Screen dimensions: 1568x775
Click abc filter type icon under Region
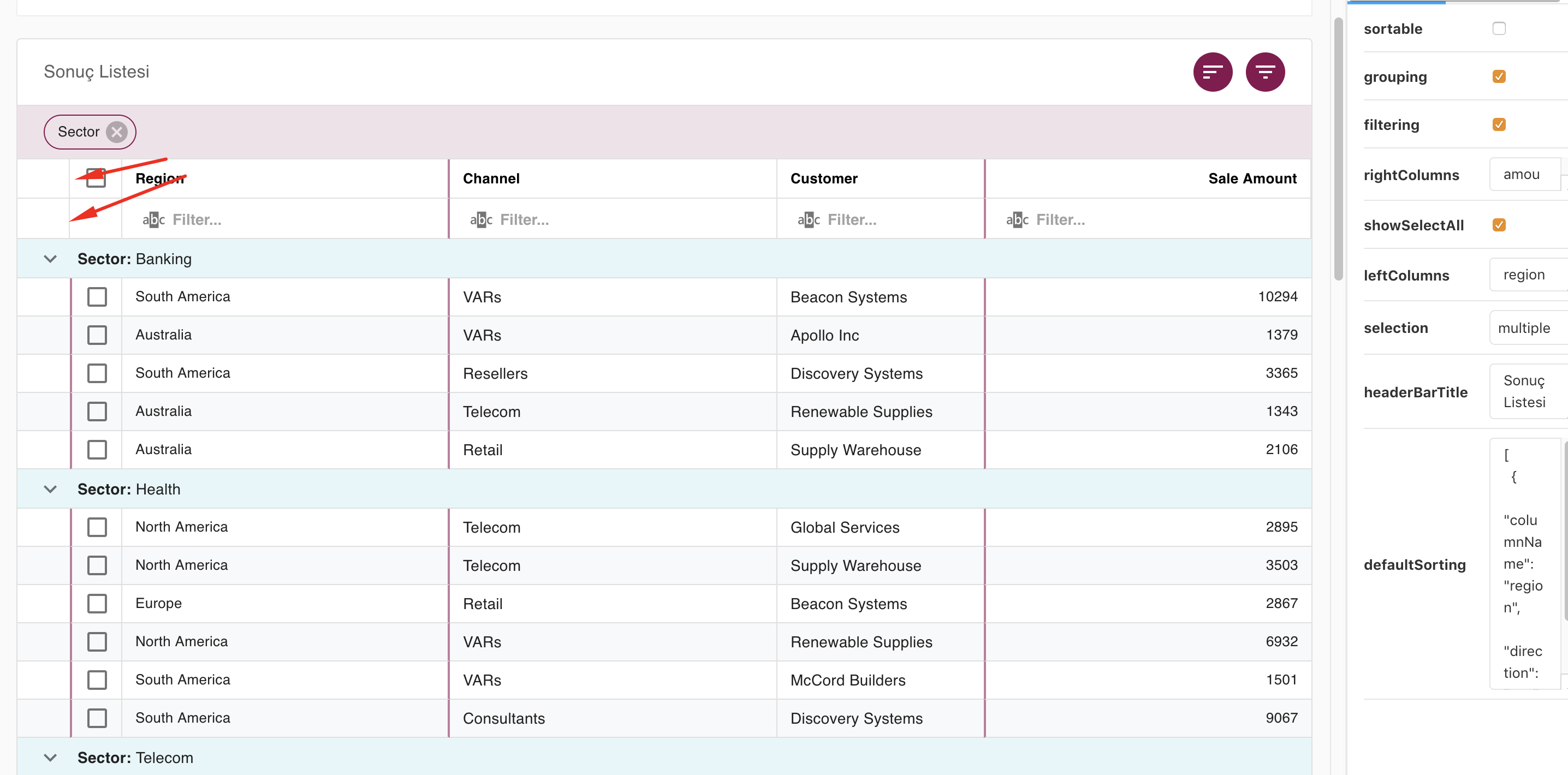pyautogui.click(x=153, y=219)
